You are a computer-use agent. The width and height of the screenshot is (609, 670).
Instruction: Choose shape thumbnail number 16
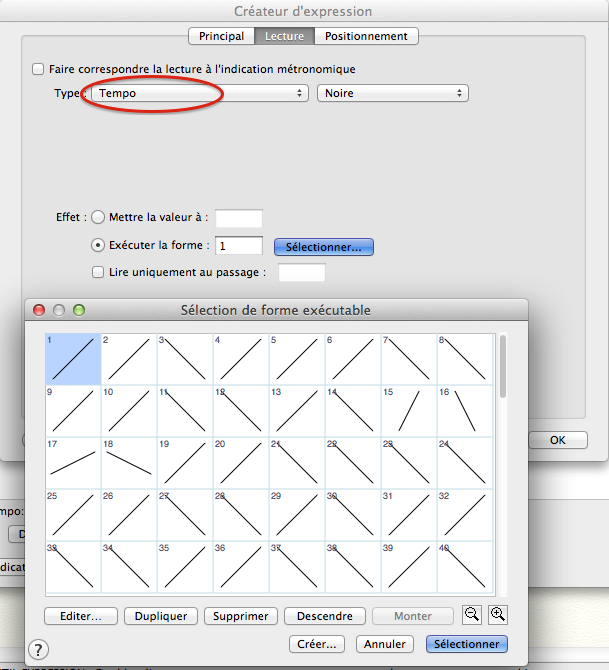click(465, 410)
